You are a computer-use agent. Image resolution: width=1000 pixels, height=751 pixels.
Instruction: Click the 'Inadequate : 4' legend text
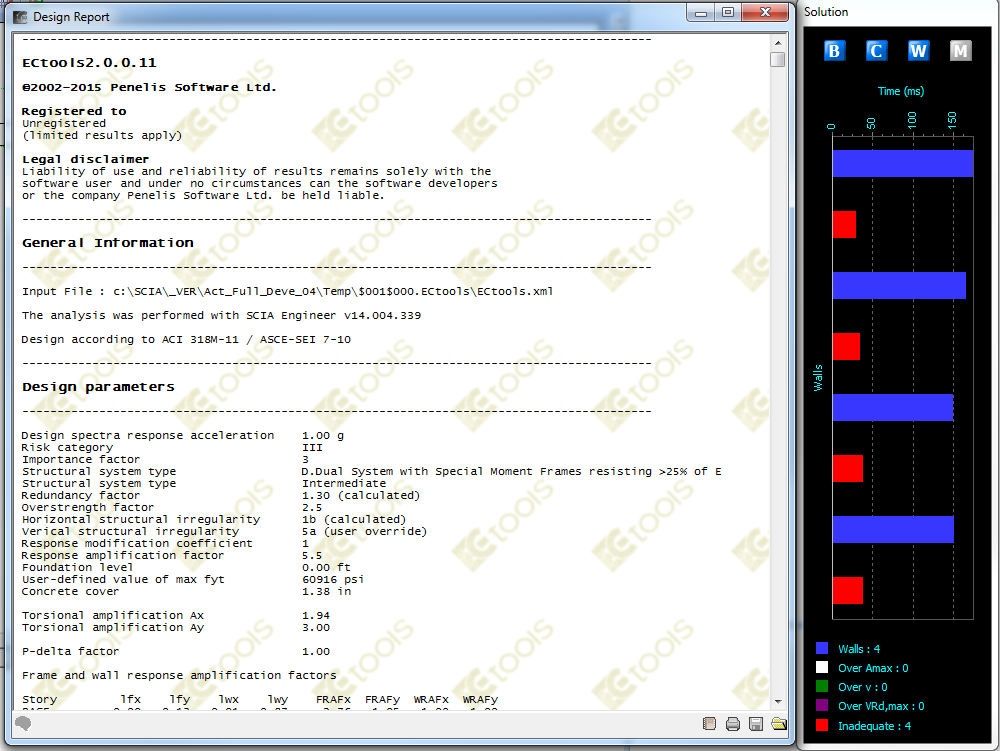click(874, 726)
